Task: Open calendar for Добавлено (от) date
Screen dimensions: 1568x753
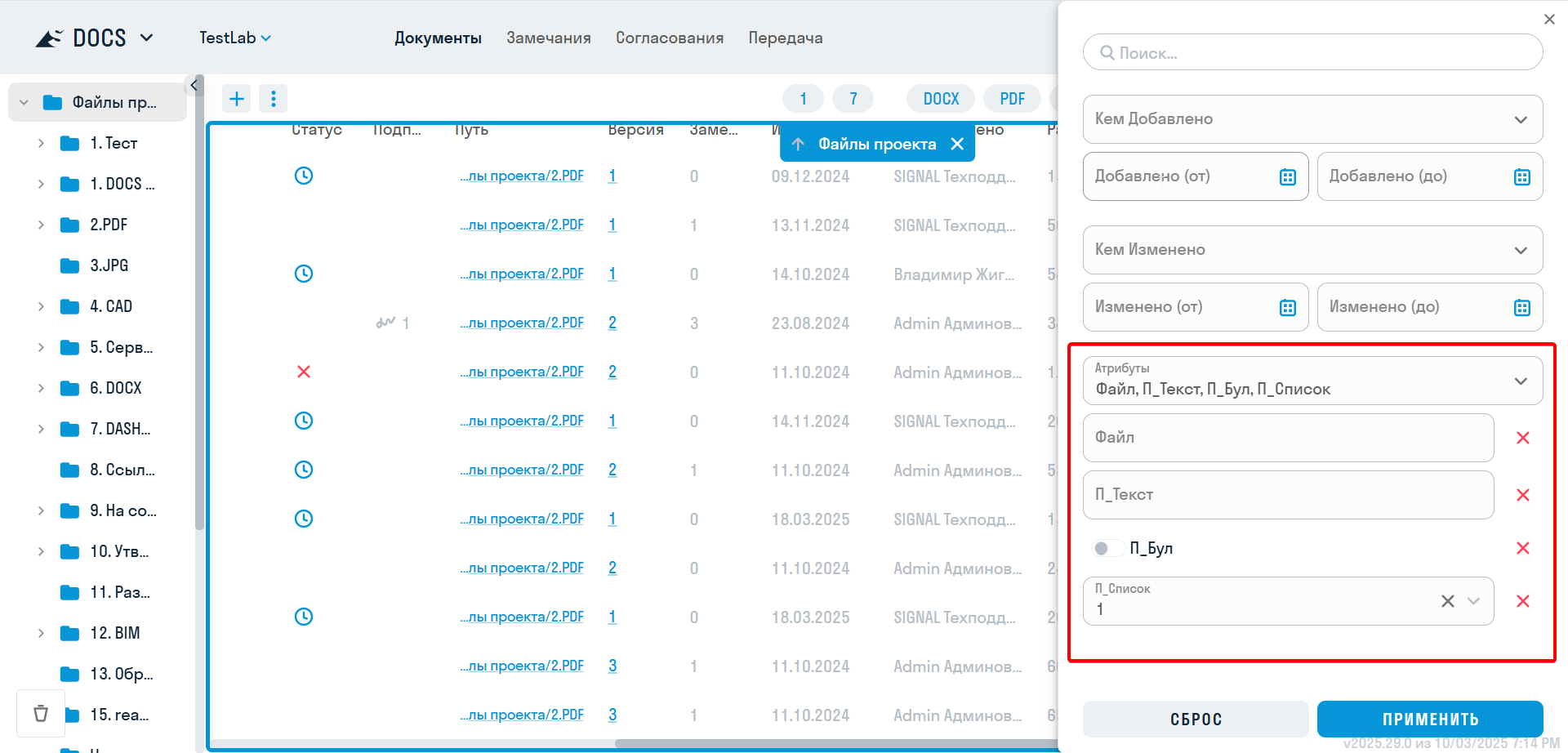Action: (1287, 176)
